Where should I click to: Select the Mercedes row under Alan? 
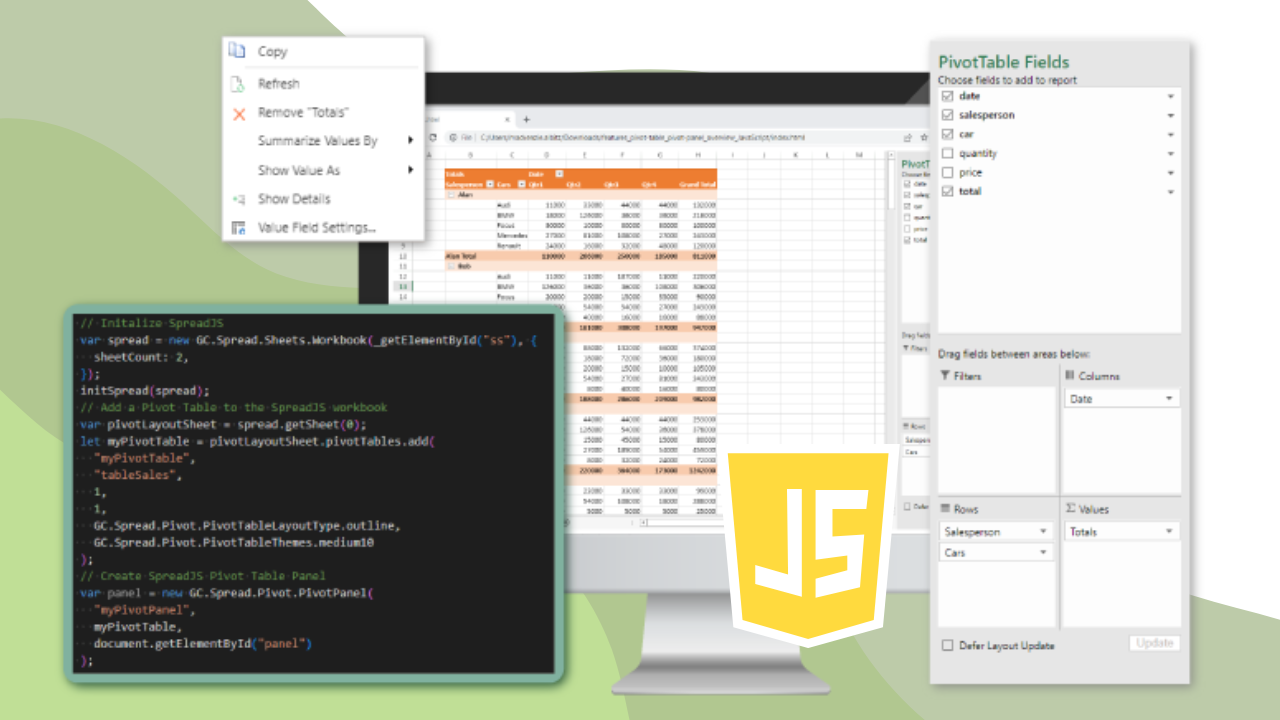coord(512,235)
